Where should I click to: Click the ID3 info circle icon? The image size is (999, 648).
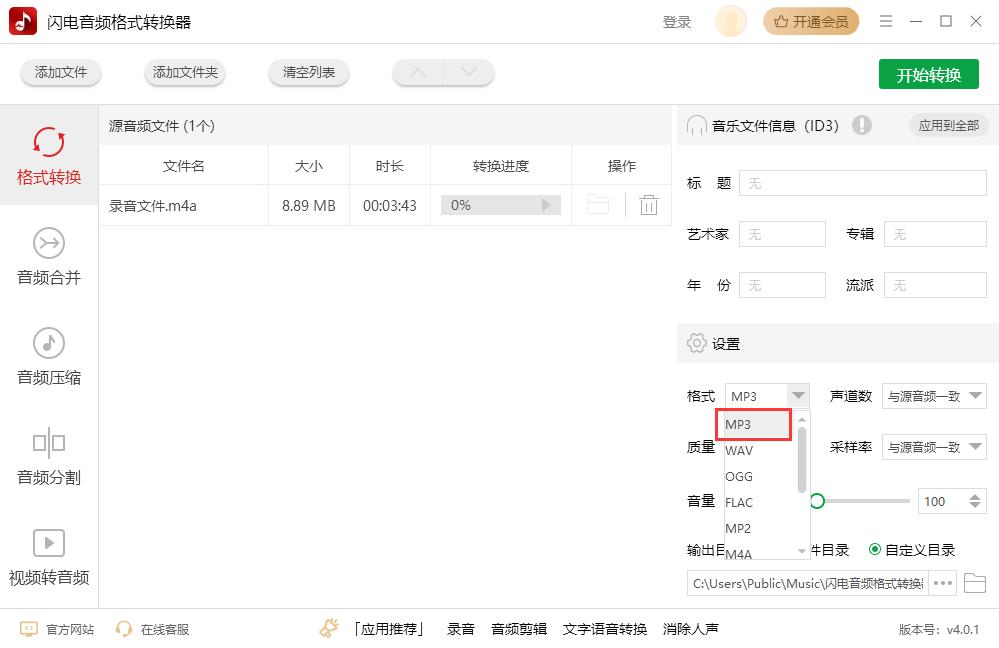click(862, 125)
